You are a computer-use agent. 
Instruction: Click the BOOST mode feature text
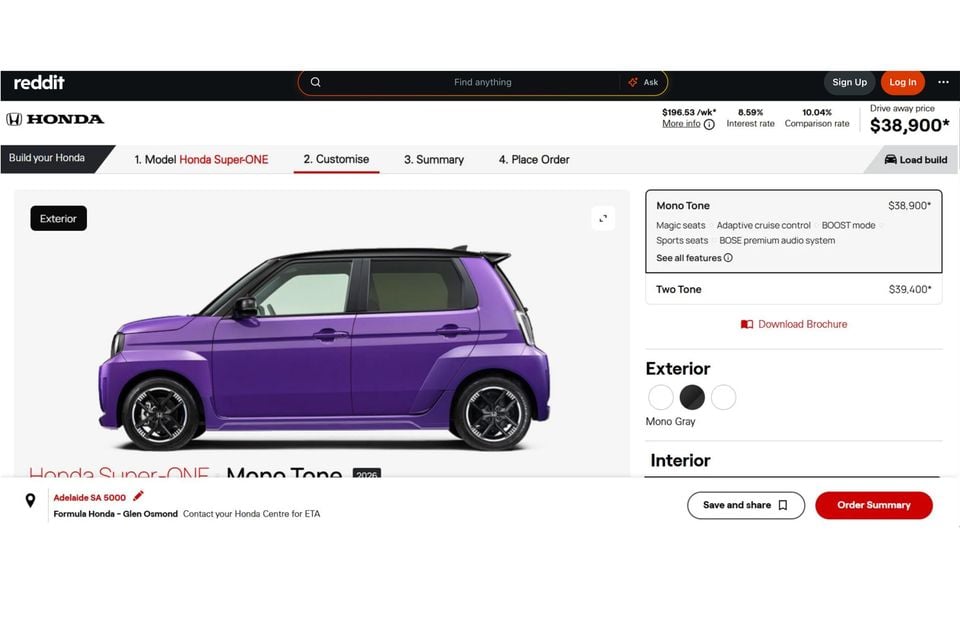coord(849,225)
